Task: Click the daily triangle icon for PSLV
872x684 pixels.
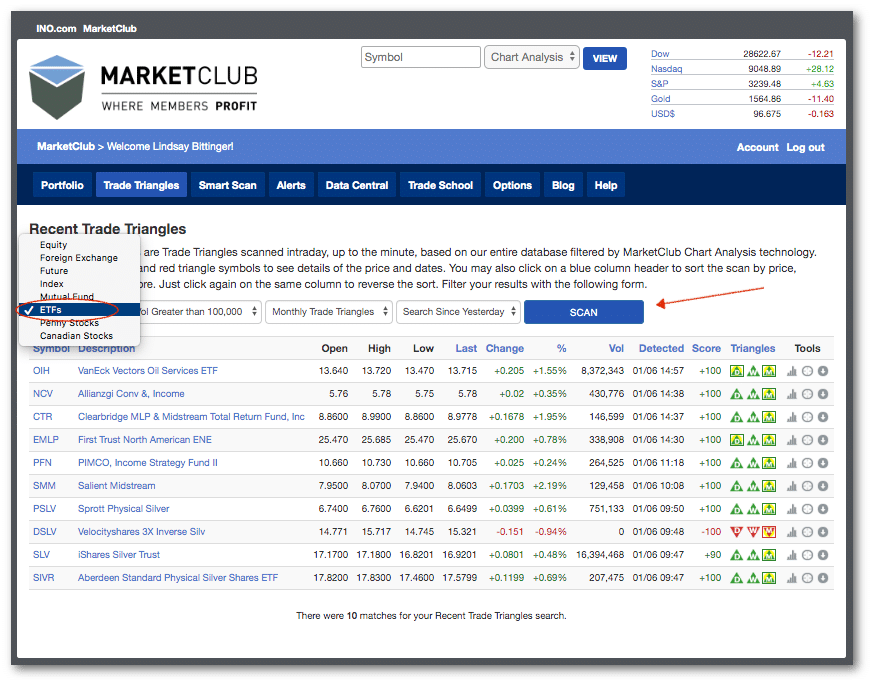Action: (736, 509)
